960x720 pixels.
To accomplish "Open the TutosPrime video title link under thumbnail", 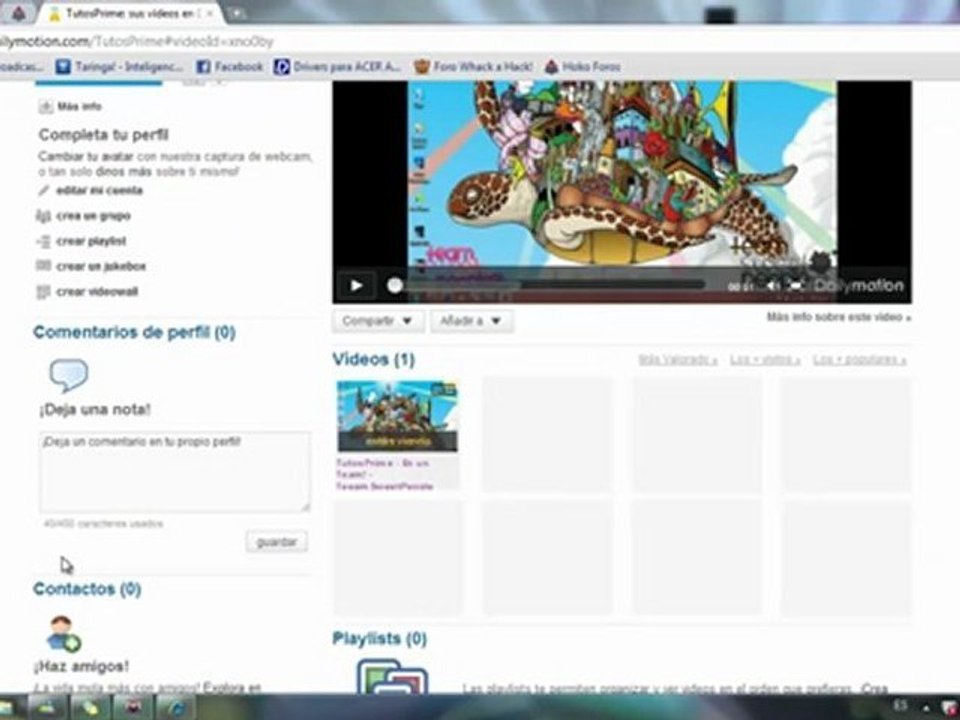I will click(x=384, y=474).
